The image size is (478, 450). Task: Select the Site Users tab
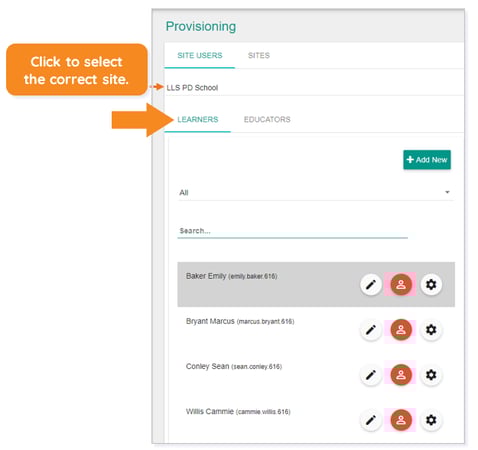point(200,55)
